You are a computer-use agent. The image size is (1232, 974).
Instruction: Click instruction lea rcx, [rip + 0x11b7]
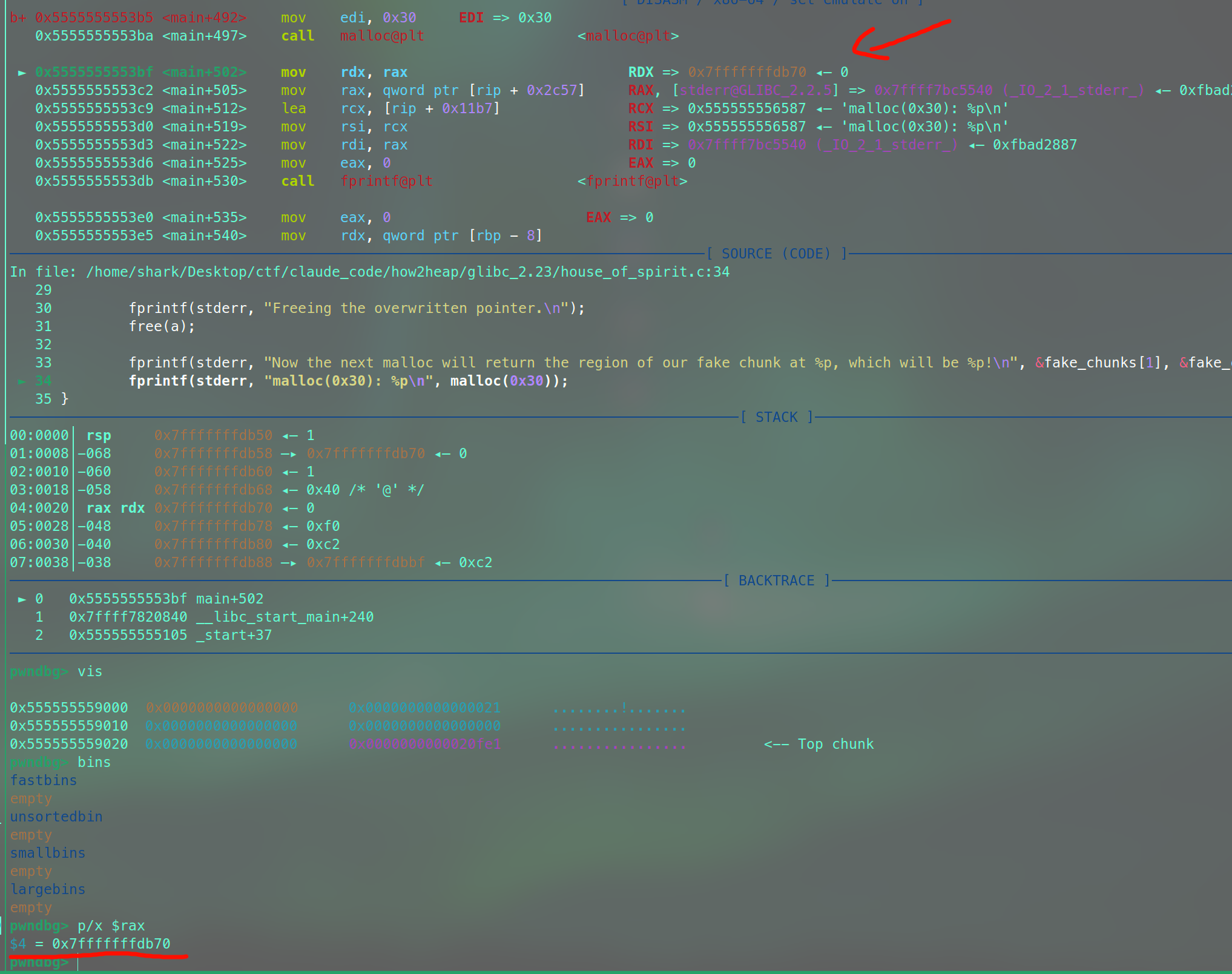(390, 108)
